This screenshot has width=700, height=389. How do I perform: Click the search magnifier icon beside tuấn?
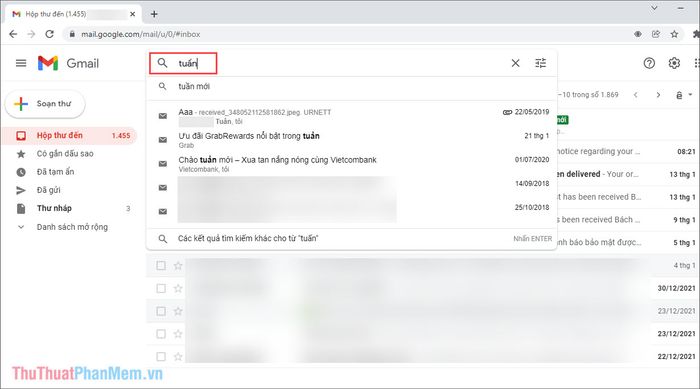(162, 63)
